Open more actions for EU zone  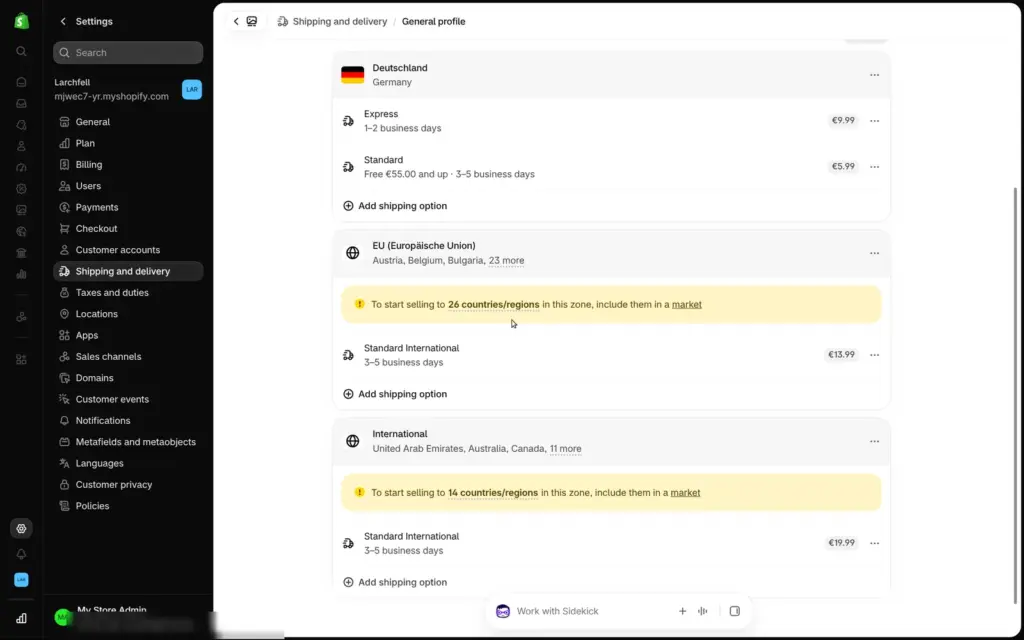click(874, 253)
